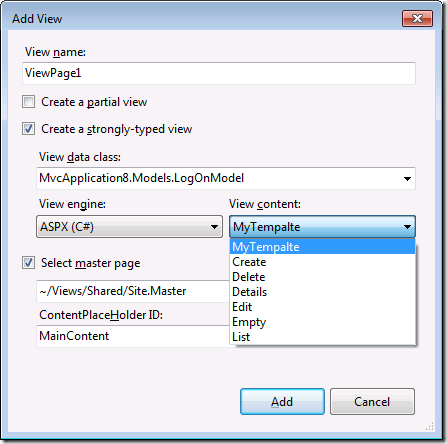Open the View data class dropdown arrow
The height and width of the screenshot is (444, 447).
click(407, 179)
